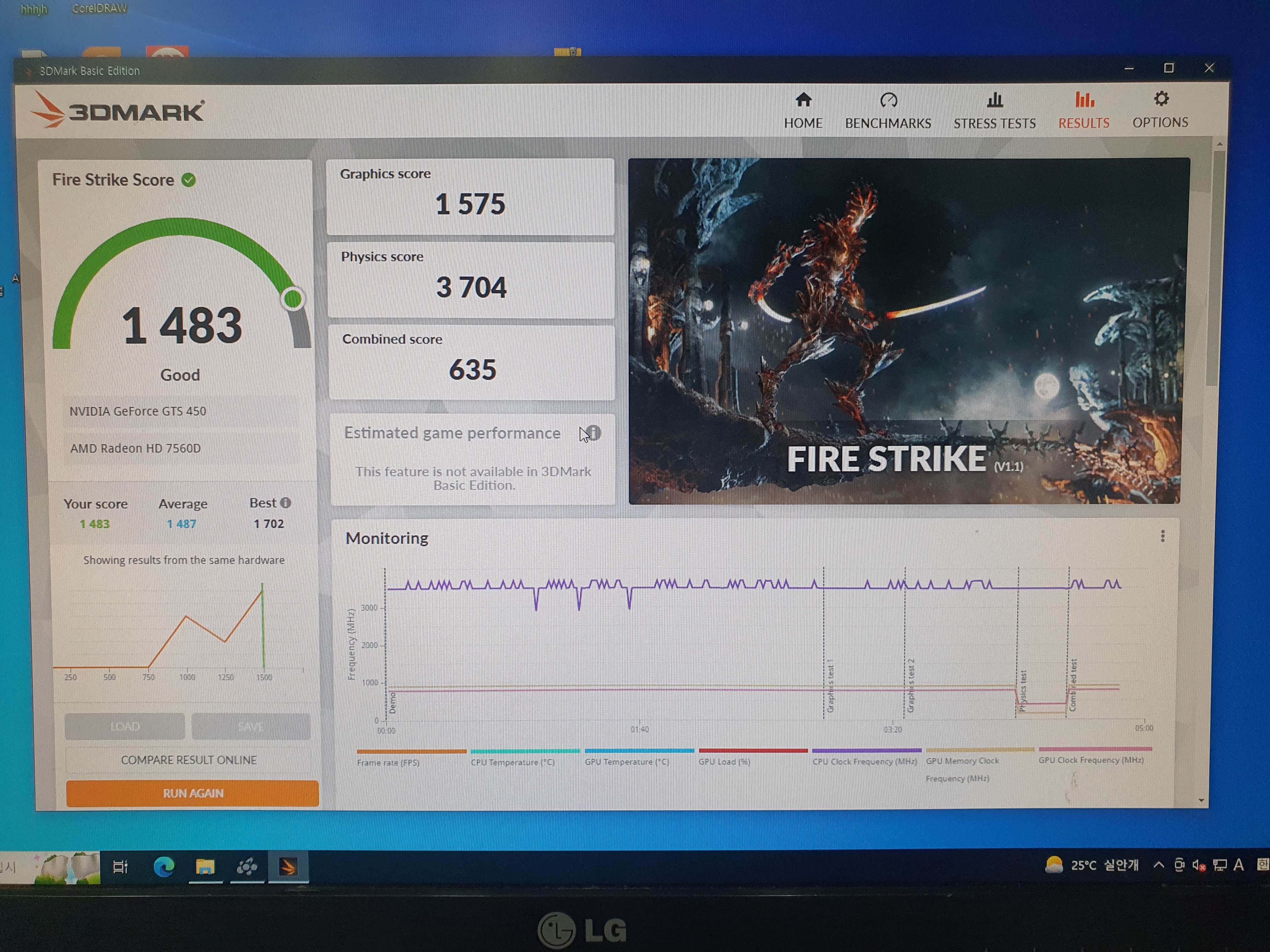Click the Physics test marker in chart

(x=1022, y=691)
